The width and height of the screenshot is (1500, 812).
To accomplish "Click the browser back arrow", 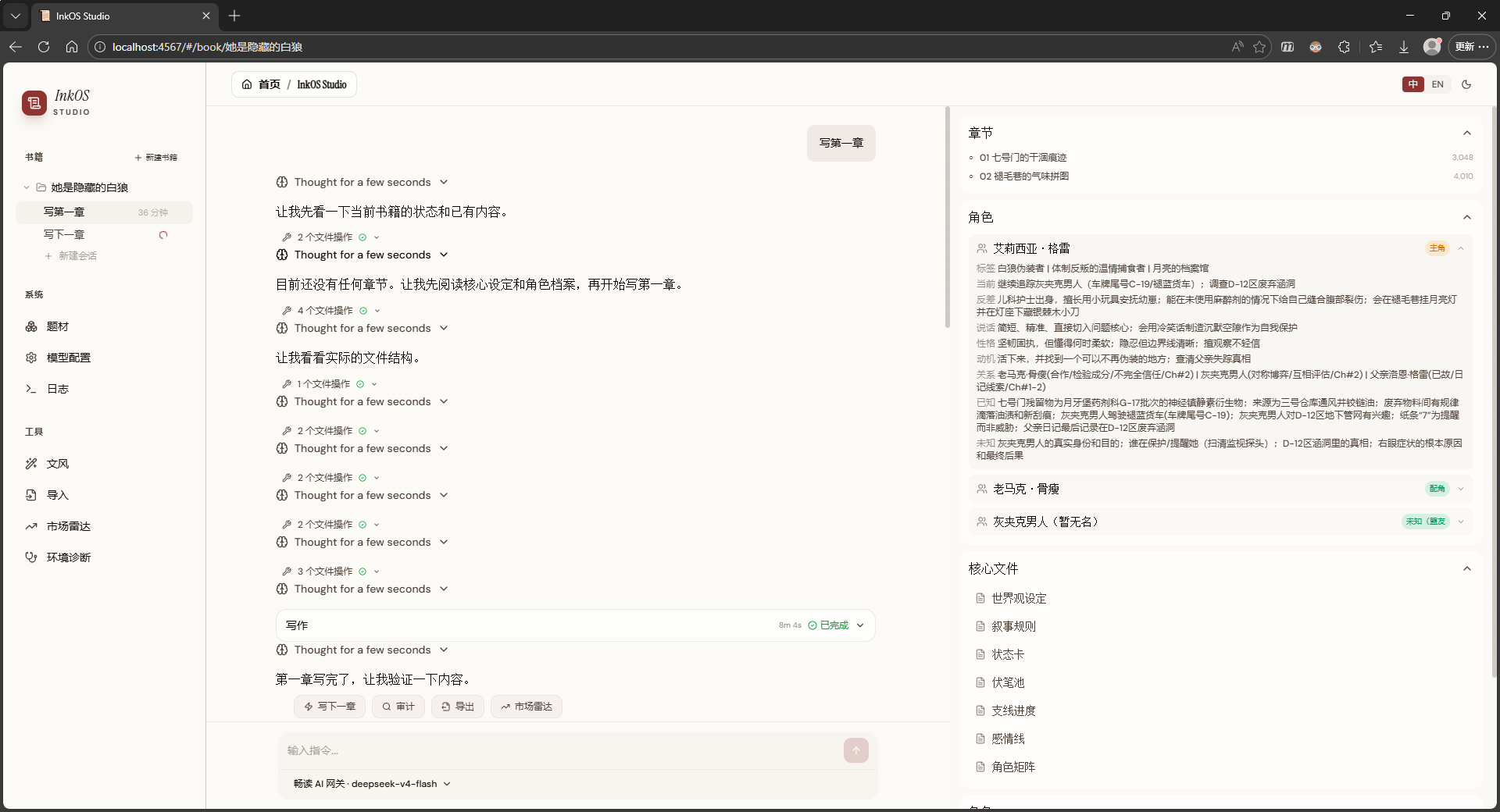I will [16, 47].
